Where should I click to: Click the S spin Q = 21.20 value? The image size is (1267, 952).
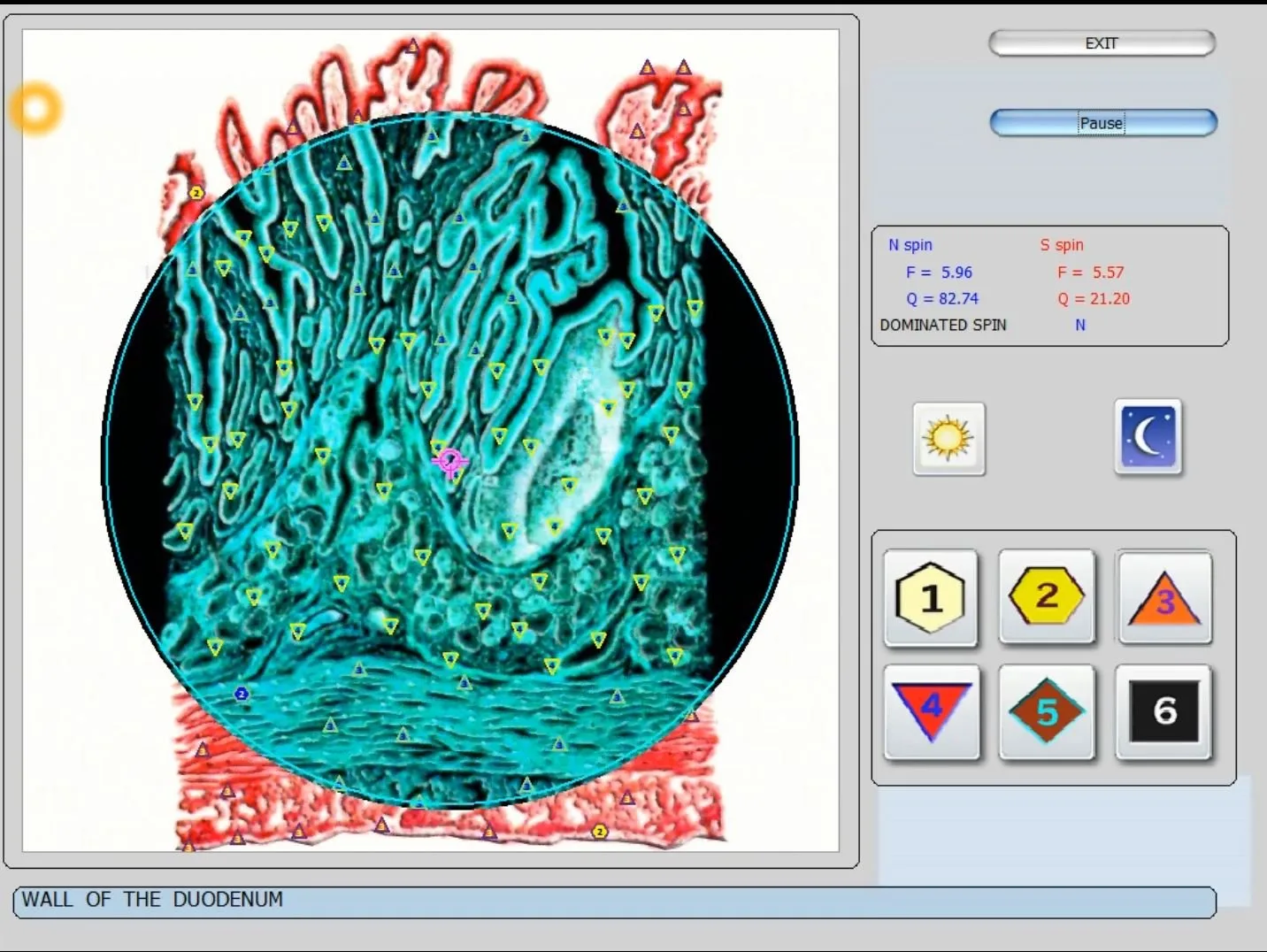[1094, 299]
